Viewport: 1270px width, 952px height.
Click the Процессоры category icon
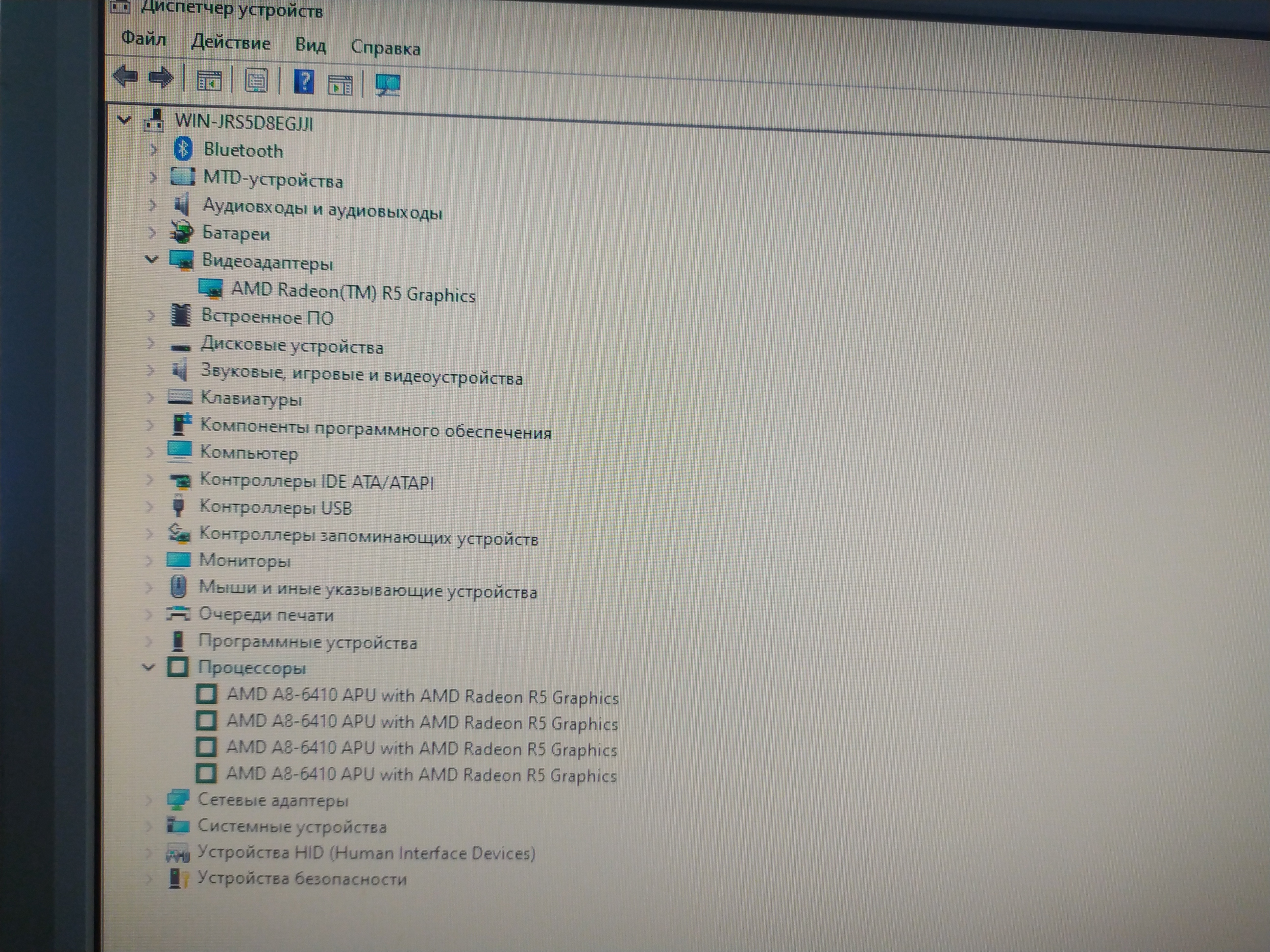coord(177,667)
